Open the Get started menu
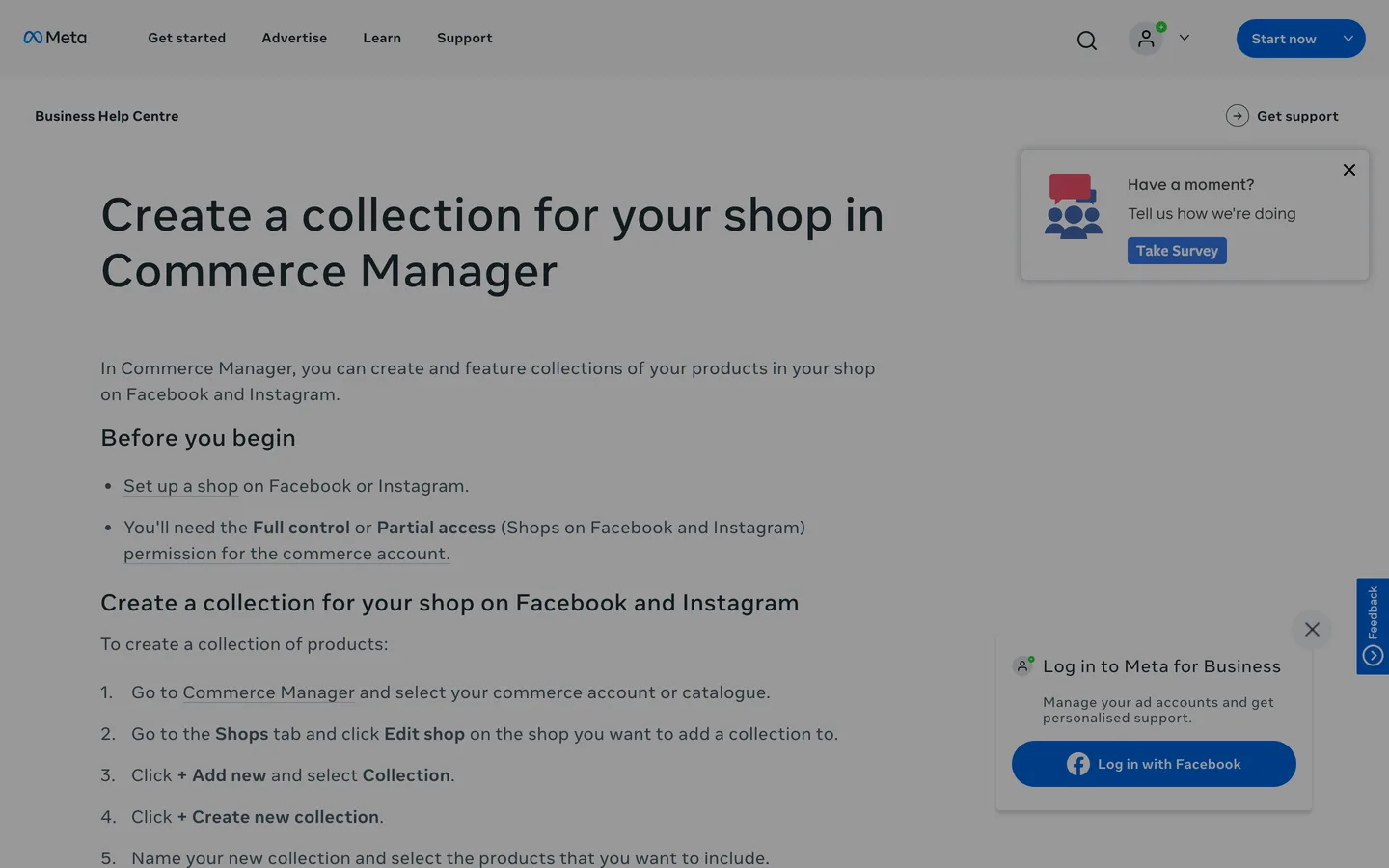1389x868 pixels. (186, 38)
